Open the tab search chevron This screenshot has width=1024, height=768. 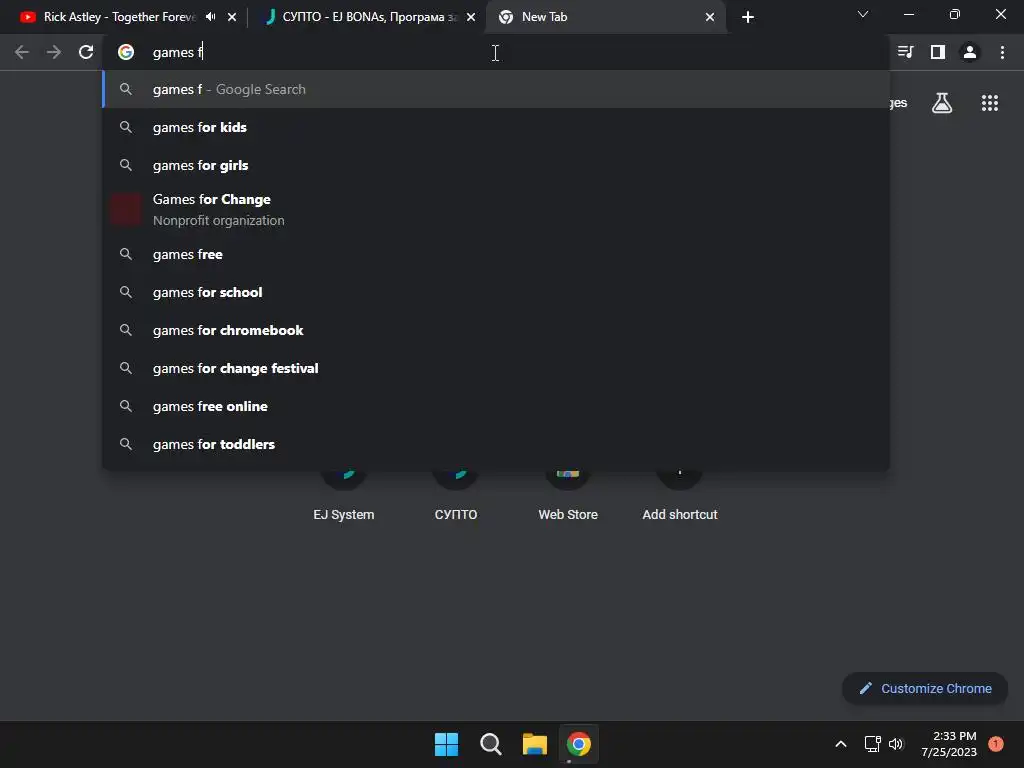tap(863, 14)
